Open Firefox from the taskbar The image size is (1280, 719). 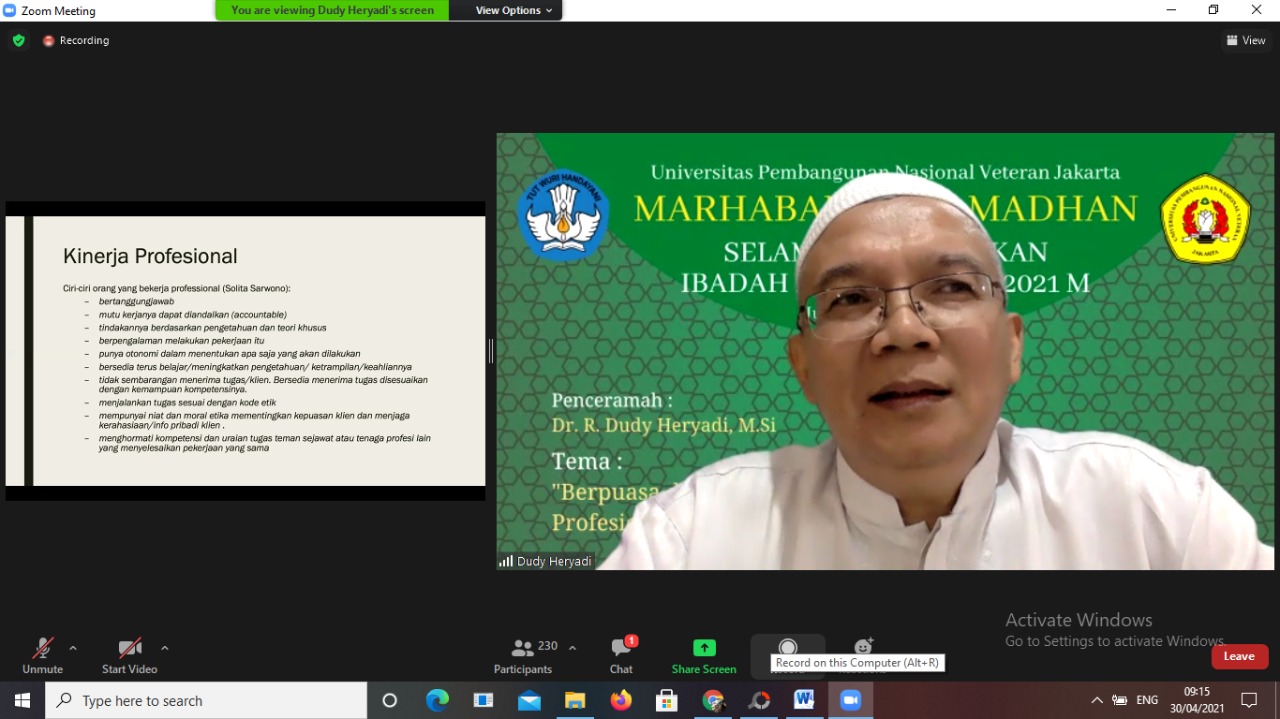[x=621, y=701]
